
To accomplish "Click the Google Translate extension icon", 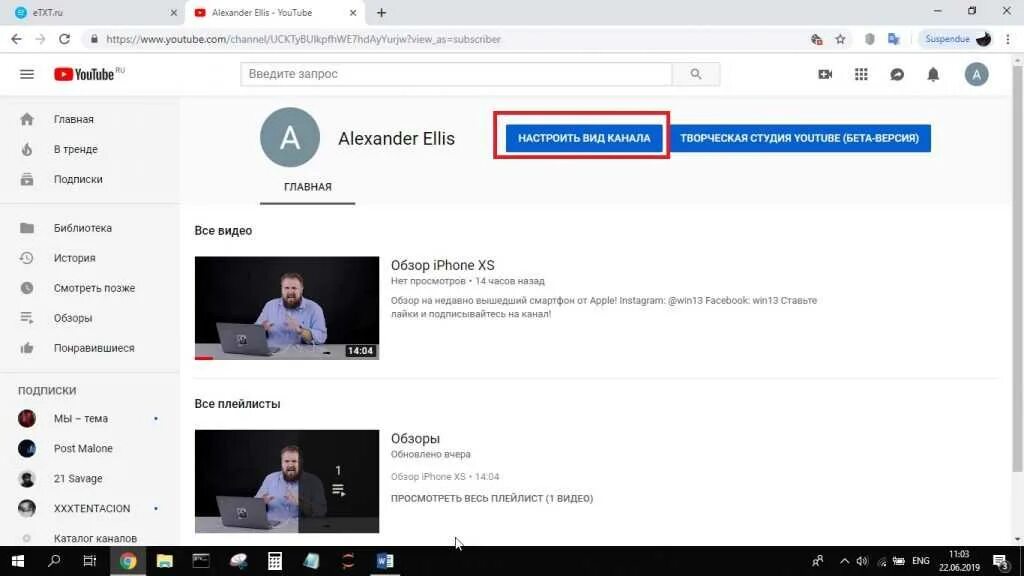I will coord(893,40).
